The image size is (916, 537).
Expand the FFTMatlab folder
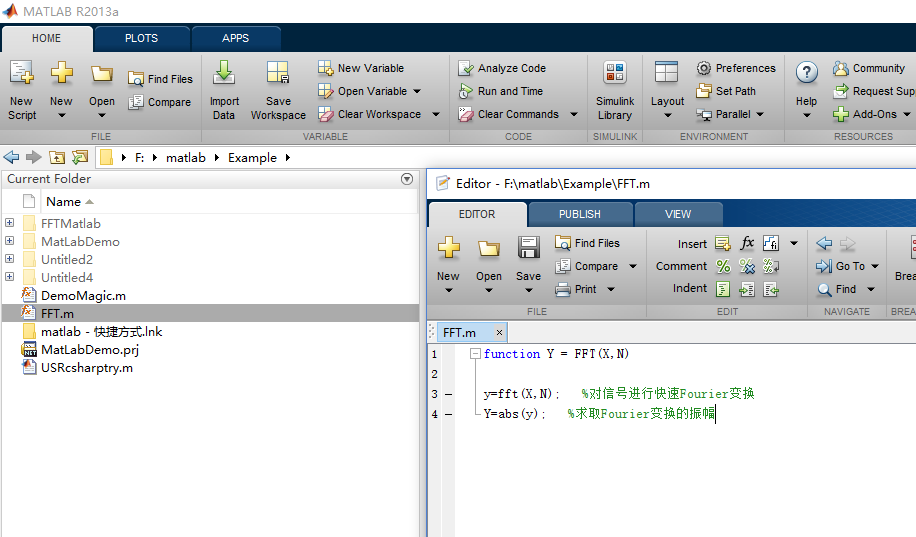click(x=9, y=223)
